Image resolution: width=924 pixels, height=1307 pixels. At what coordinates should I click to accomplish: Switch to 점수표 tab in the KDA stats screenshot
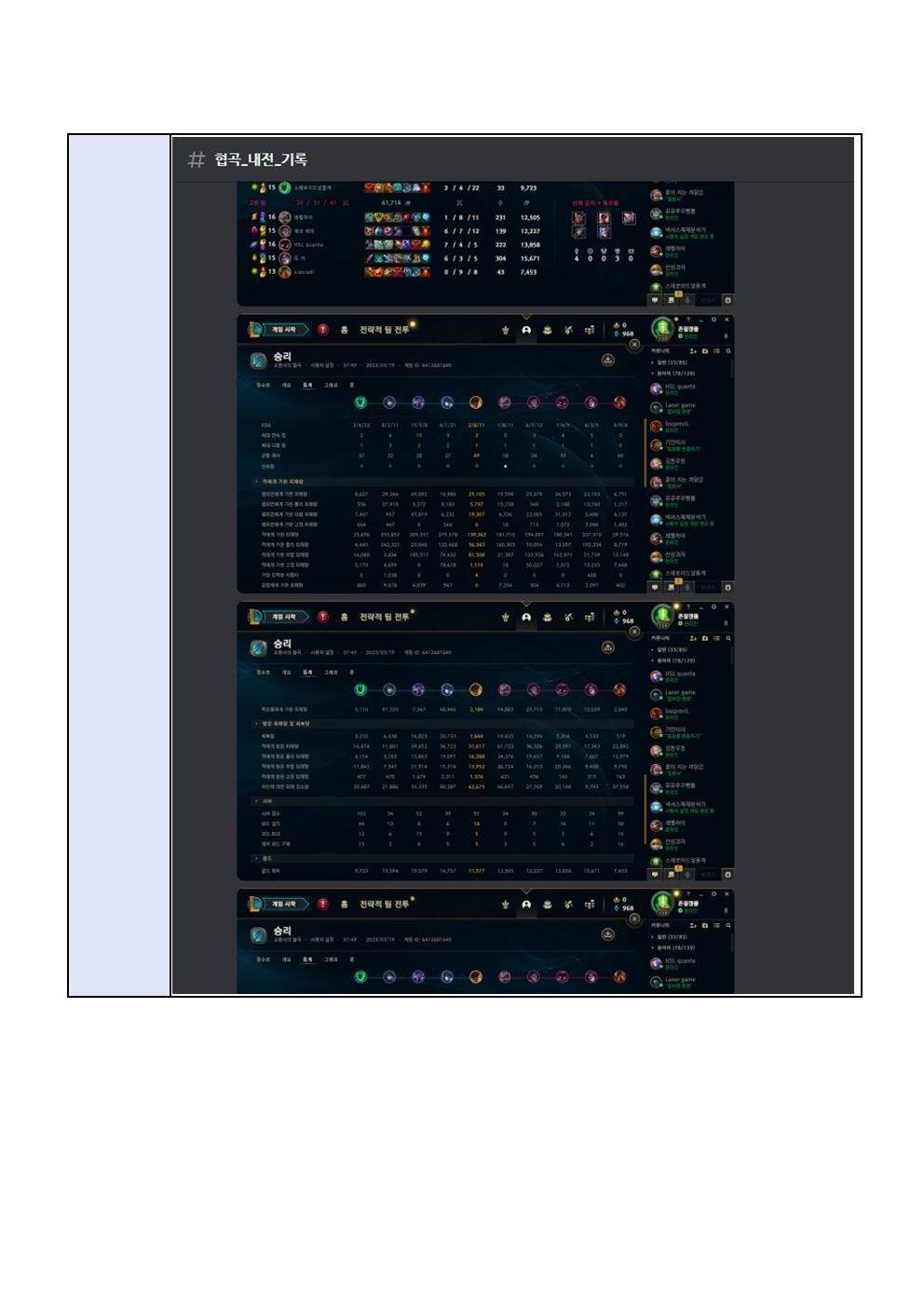(x=264, y=385)
